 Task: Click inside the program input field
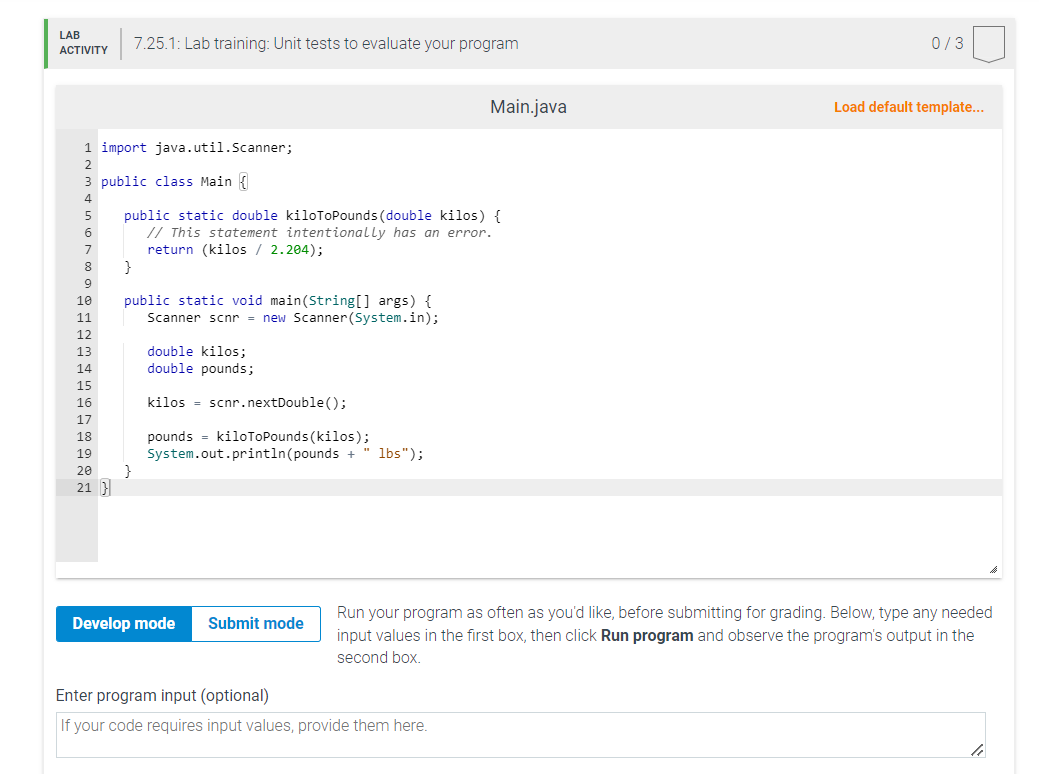coord(520,734)
